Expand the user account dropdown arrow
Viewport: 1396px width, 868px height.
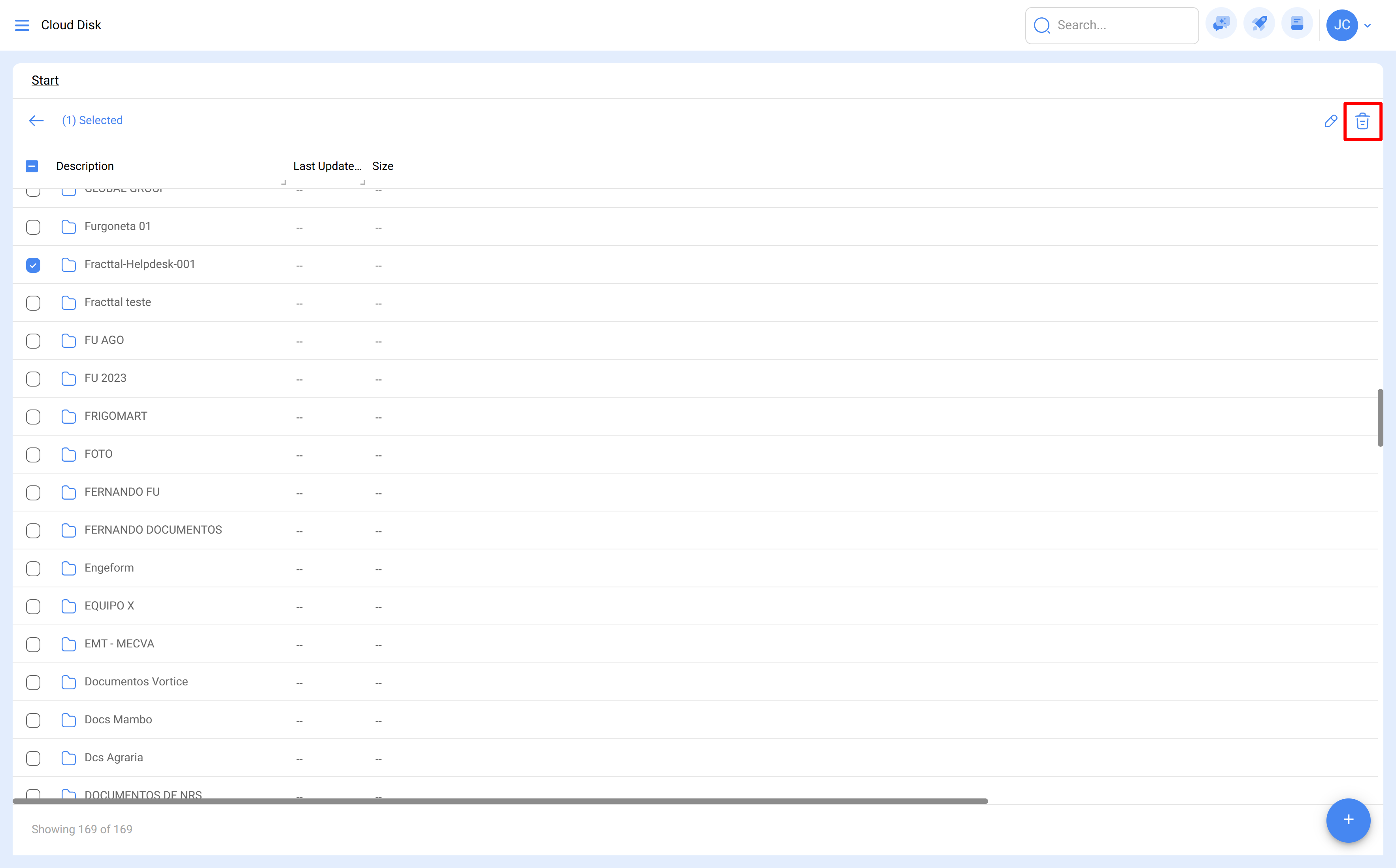coord(1368,25)
